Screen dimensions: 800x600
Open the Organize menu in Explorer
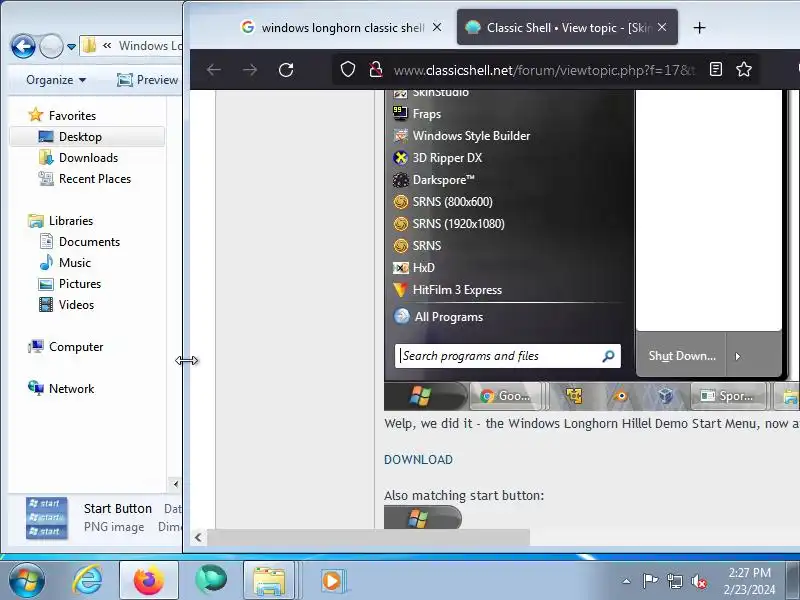[x=56, y=80]
